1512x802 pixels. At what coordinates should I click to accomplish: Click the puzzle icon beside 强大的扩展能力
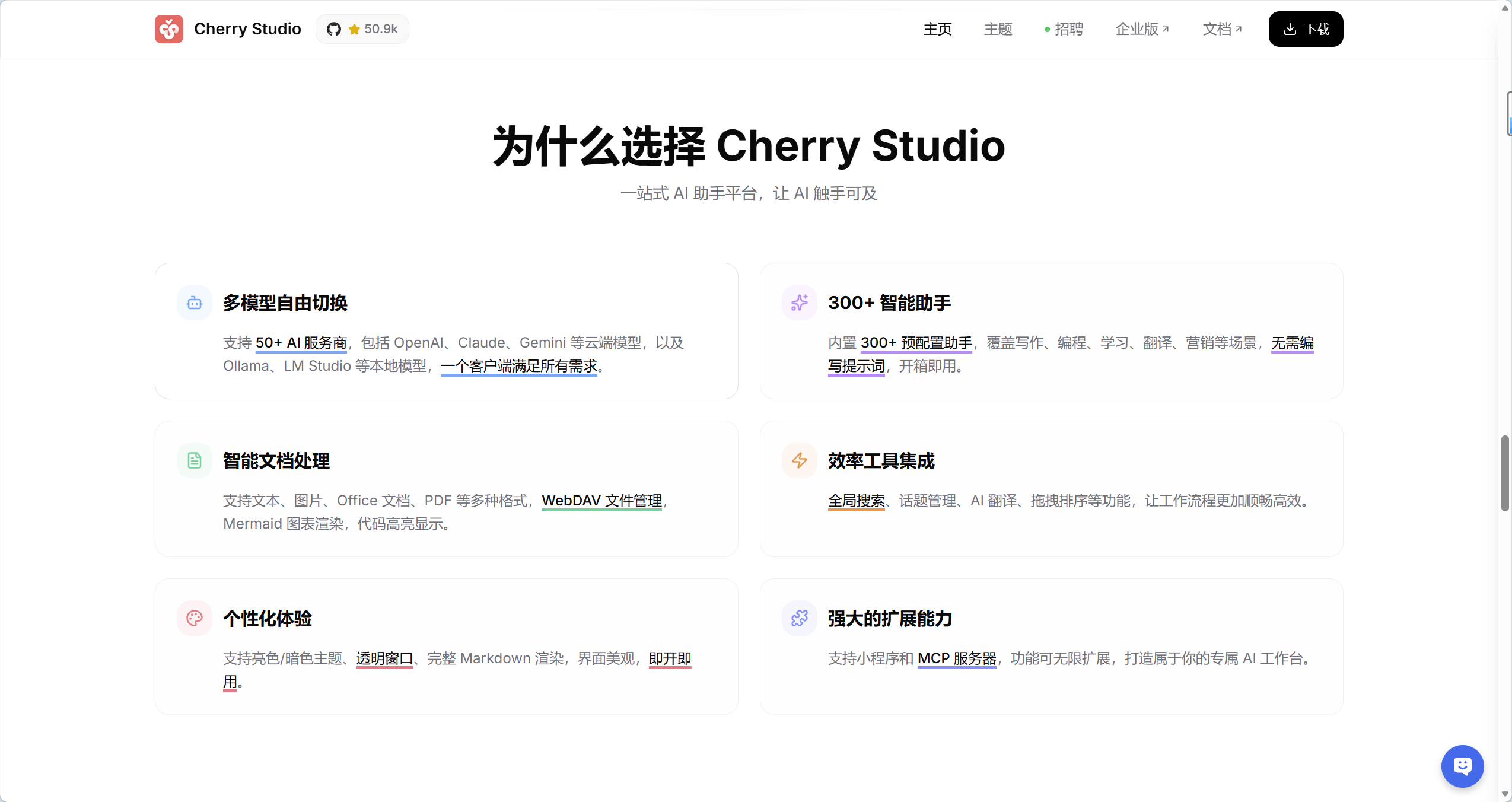point(799,618)
